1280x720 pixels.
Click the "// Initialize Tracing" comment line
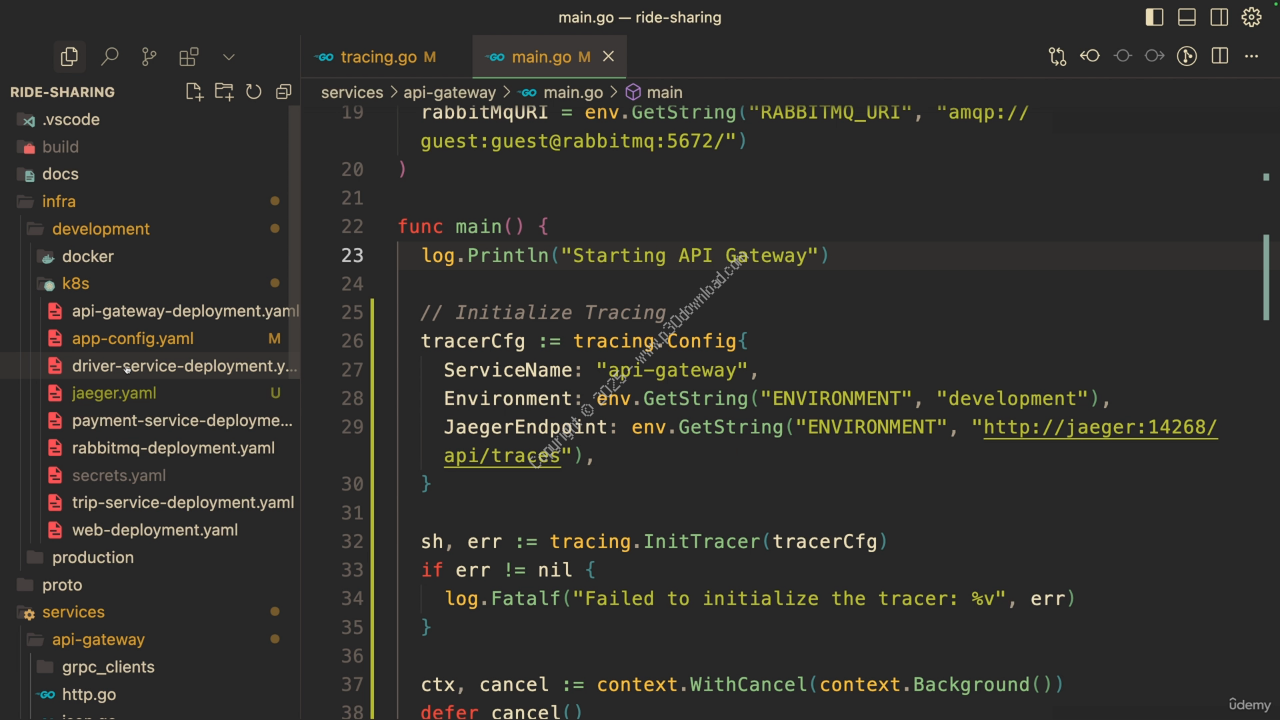click(x=543, y=313)
